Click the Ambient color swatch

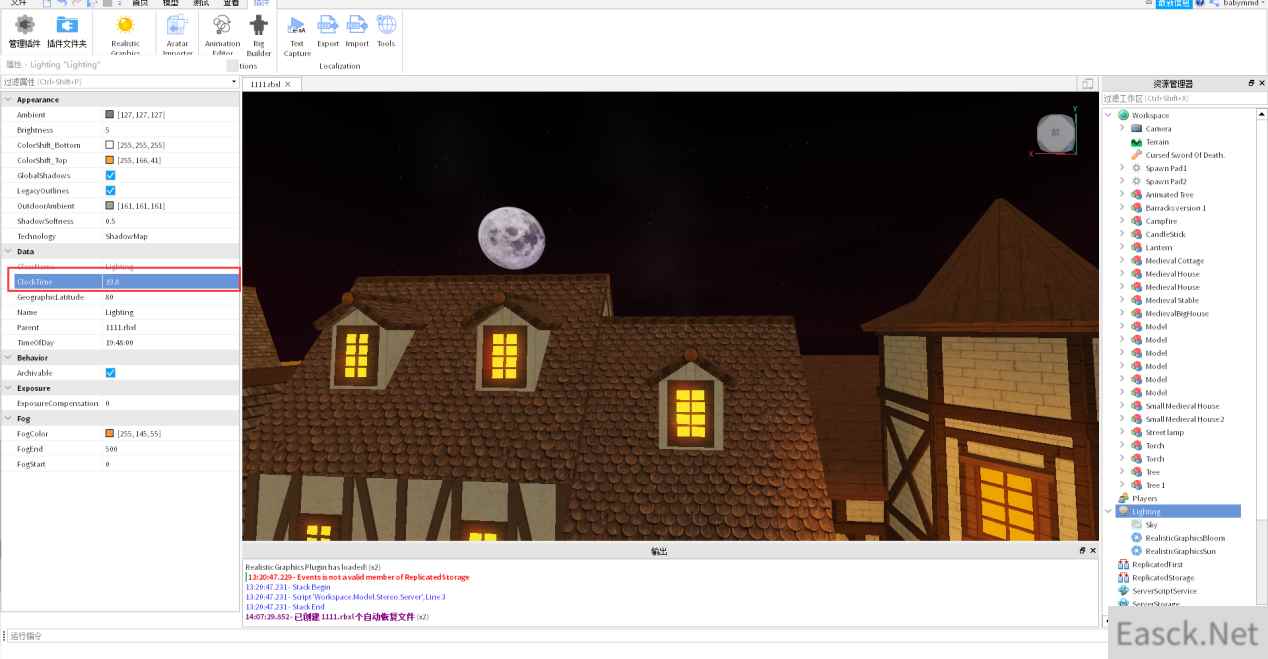click(110, 115)
